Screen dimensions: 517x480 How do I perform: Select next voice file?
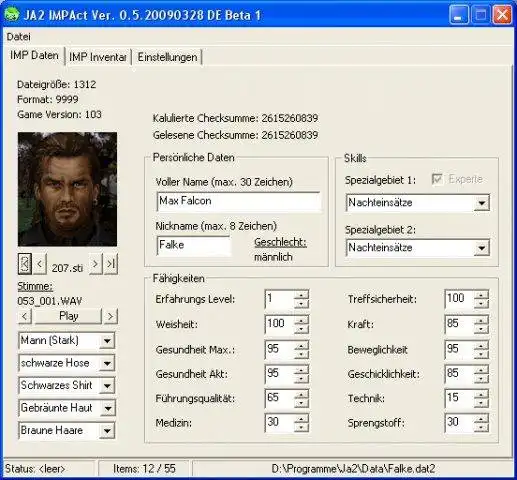[x=111, y=316]
